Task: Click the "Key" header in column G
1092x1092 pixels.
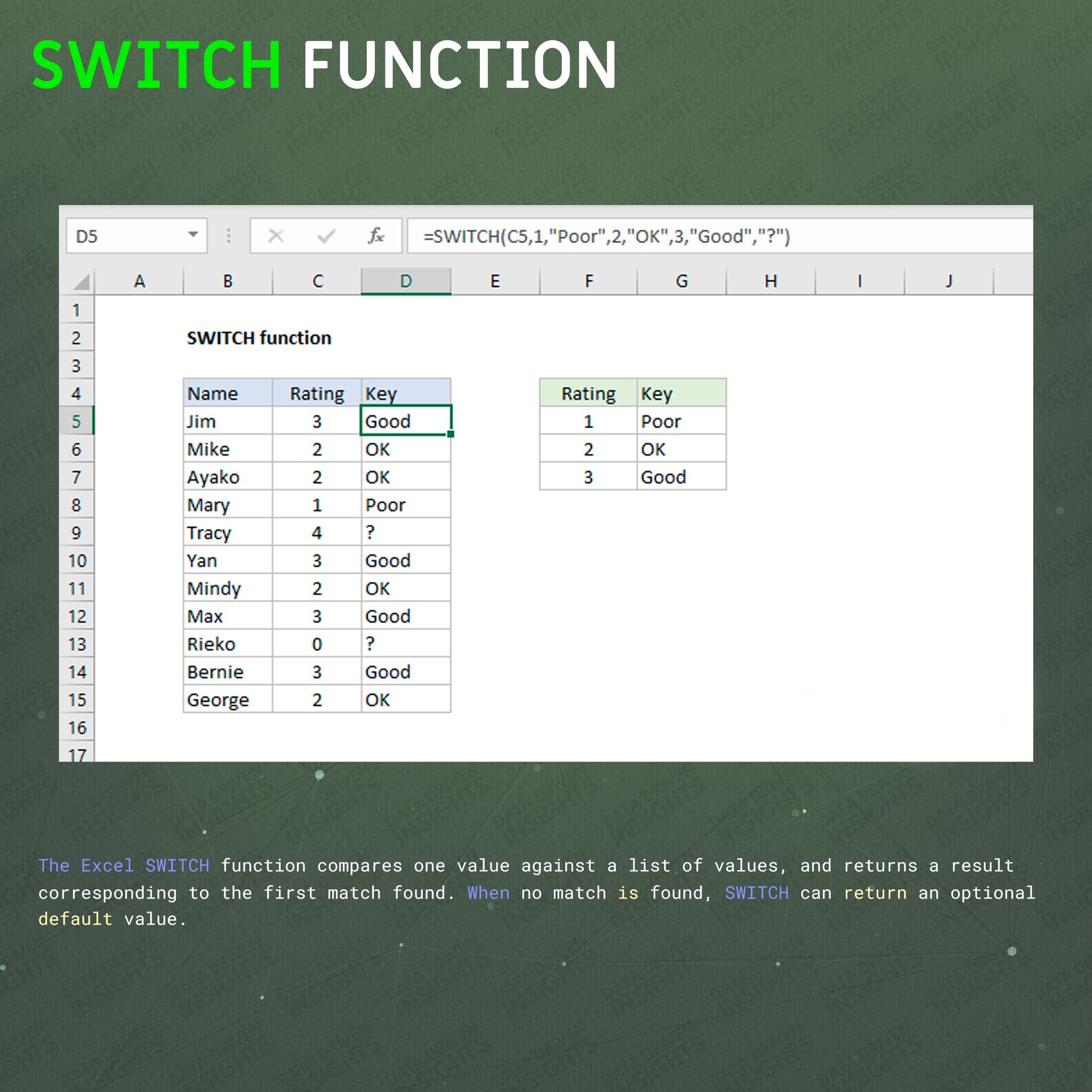Action: [x=681, y=394]
